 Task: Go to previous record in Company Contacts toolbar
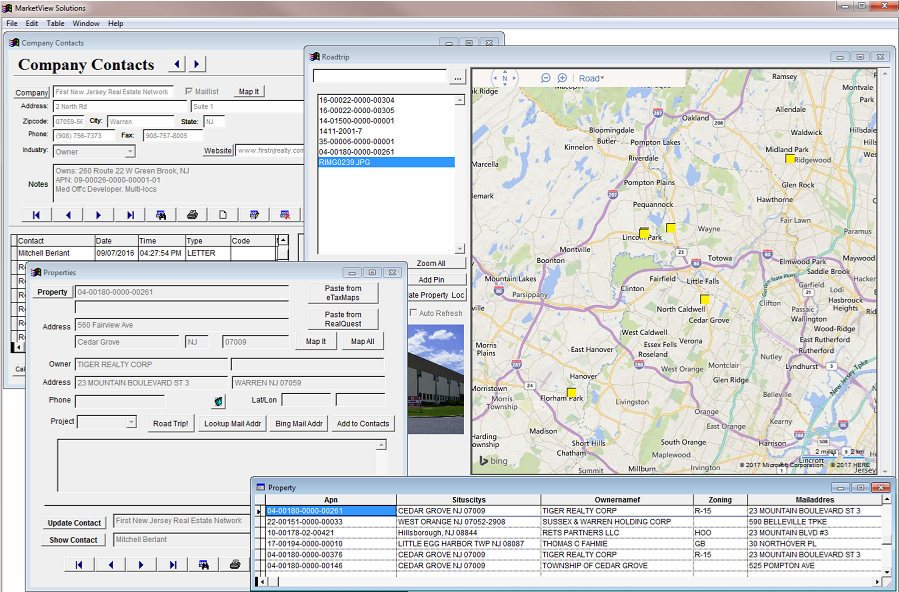click(x=68, y=215)
